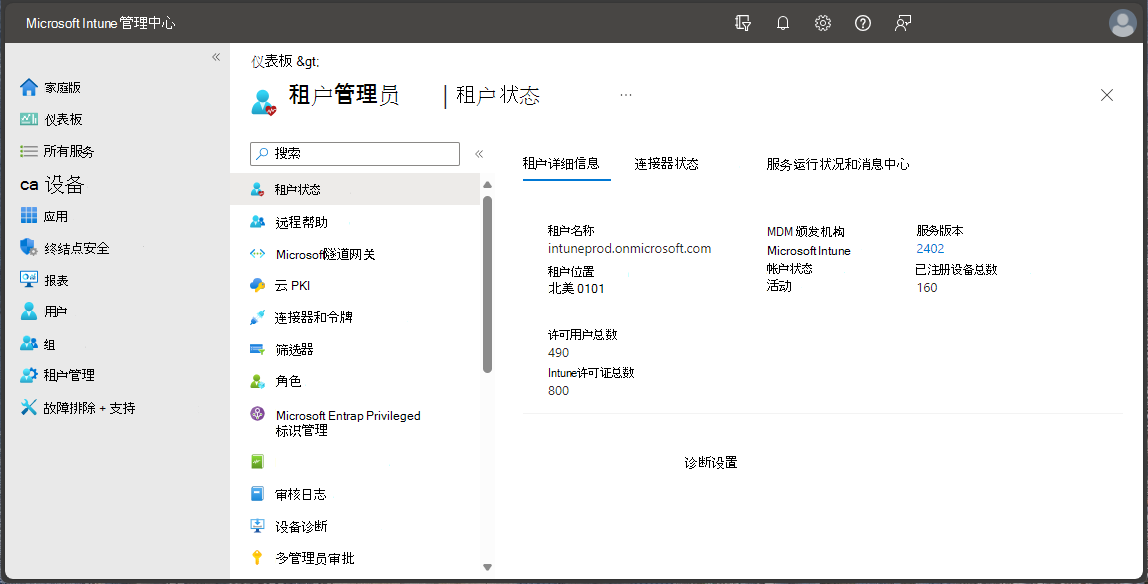This screenshot has height=584, width=1148.
Task: Click the 用户 user icon
Action: click(x=29, y=311)
